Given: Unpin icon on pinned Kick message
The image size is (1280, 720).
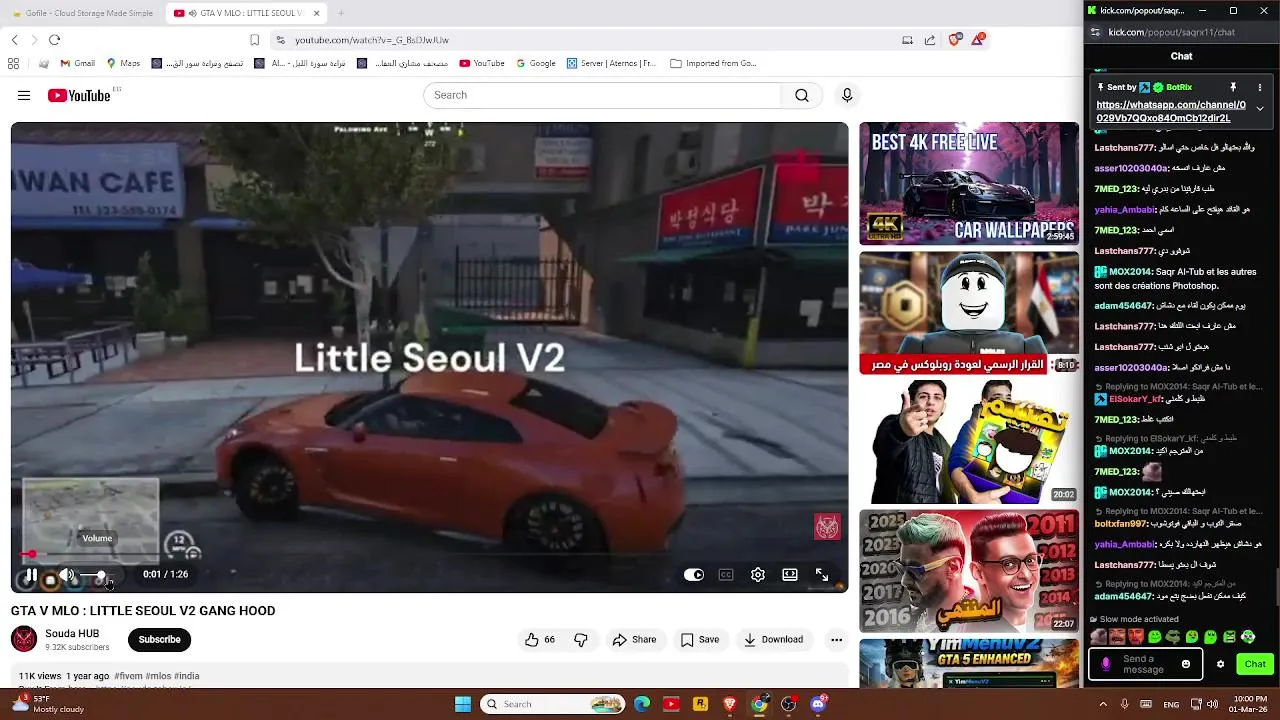Looking at the screenshot, I should [1233, 87].
